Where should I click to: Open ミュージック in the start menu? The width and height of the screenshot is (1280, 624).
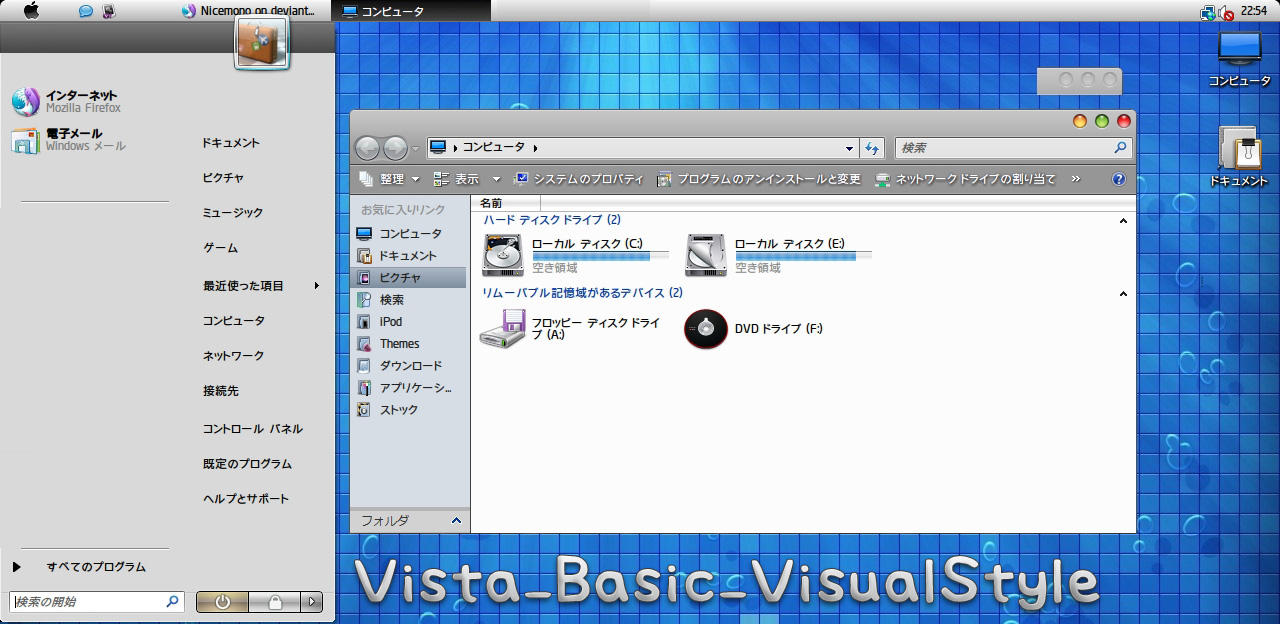(233, 213)
